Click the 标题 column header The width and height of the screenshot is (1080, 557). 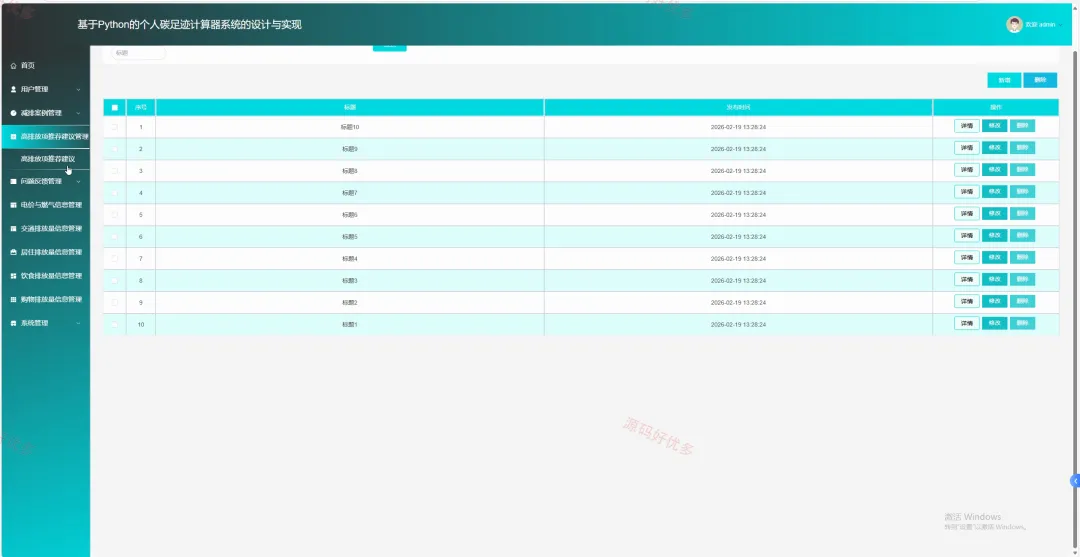point(350,107)
